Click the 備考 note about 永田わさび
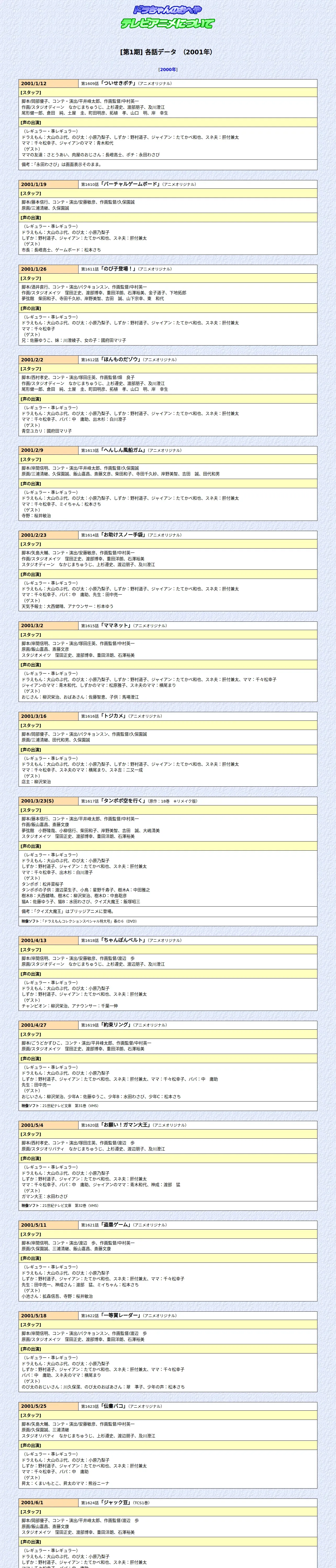The image size is (336, 1568). tap(62, 164)
